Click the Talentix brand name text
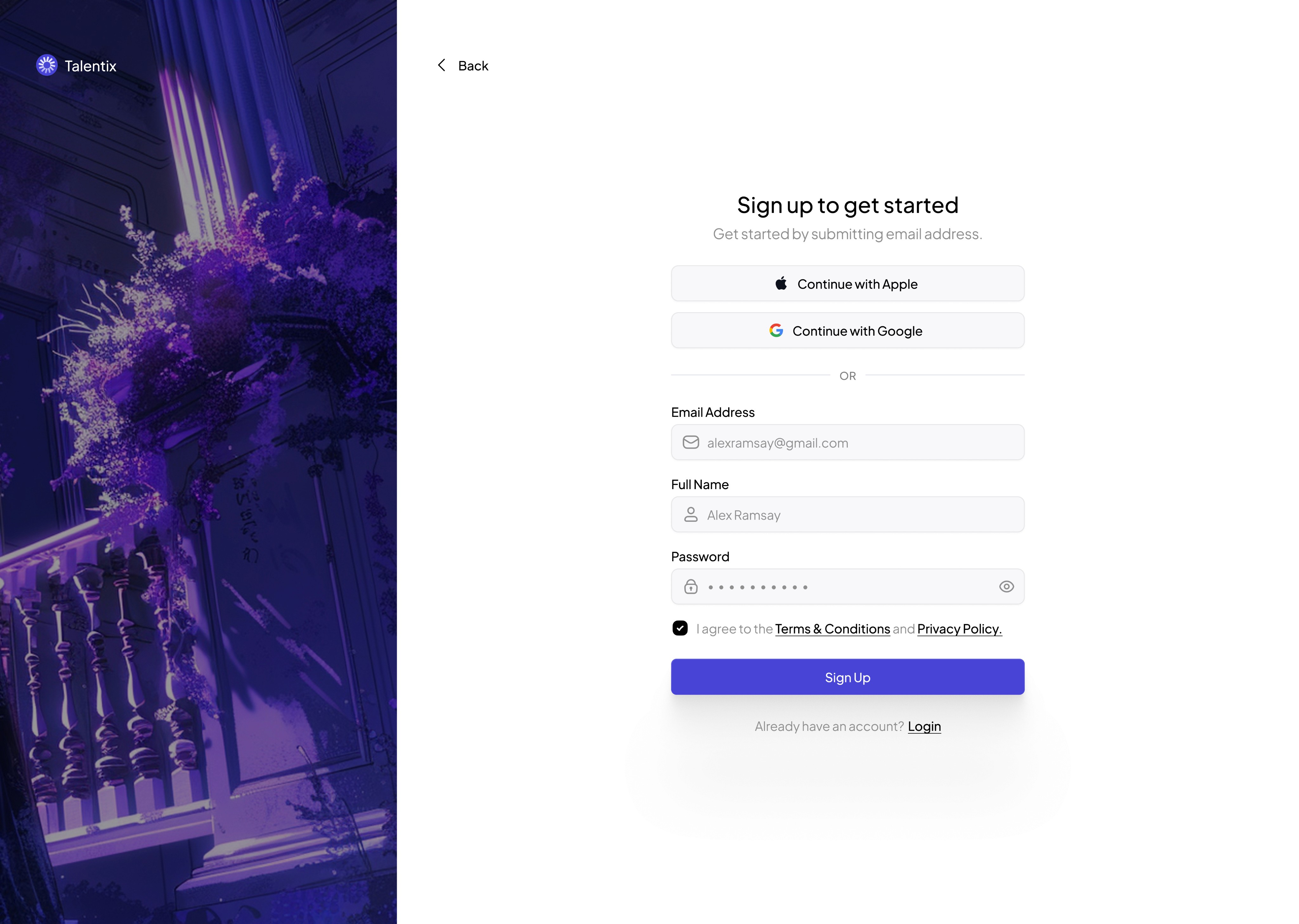The width and height of the screenshot is (1299, 924). tap(90, 66)
